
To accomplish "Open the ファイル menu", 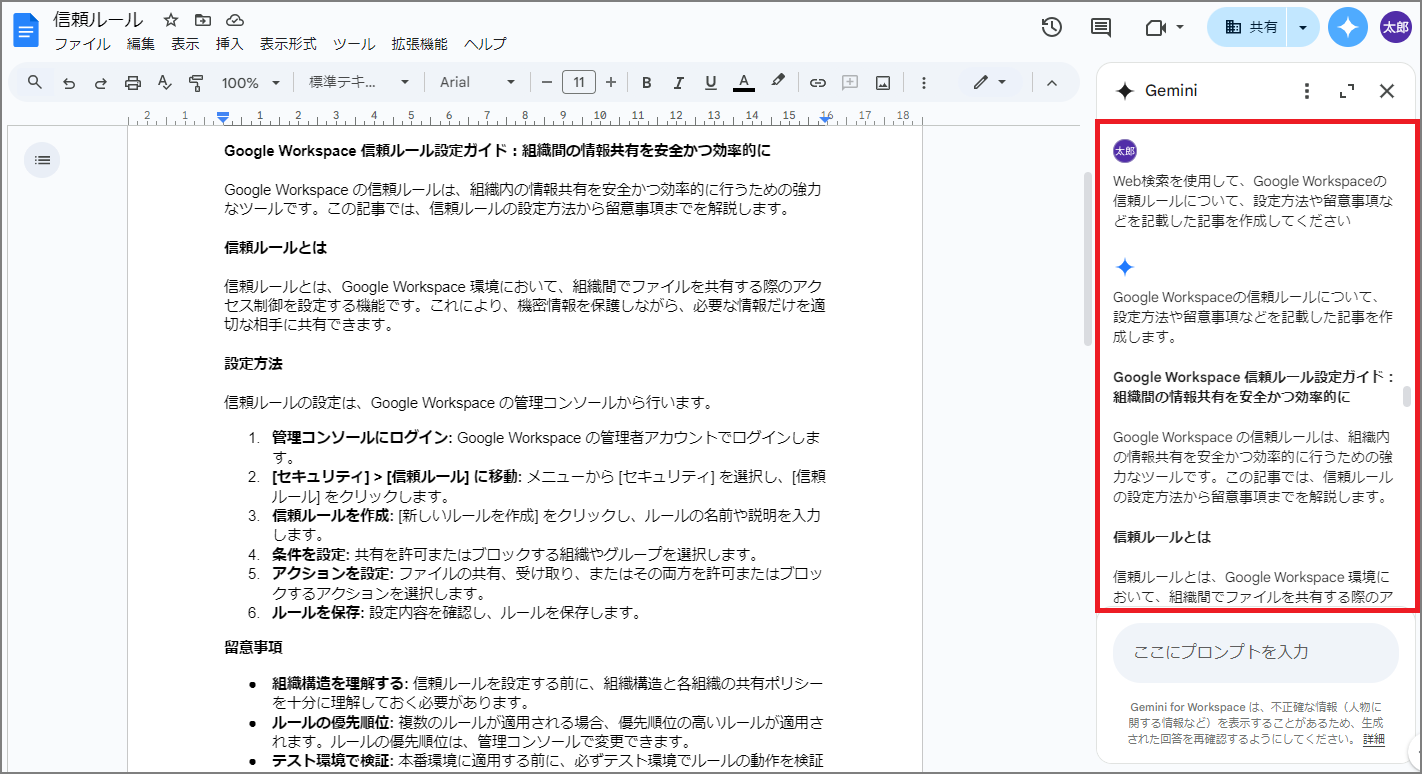I will [82, 44].
